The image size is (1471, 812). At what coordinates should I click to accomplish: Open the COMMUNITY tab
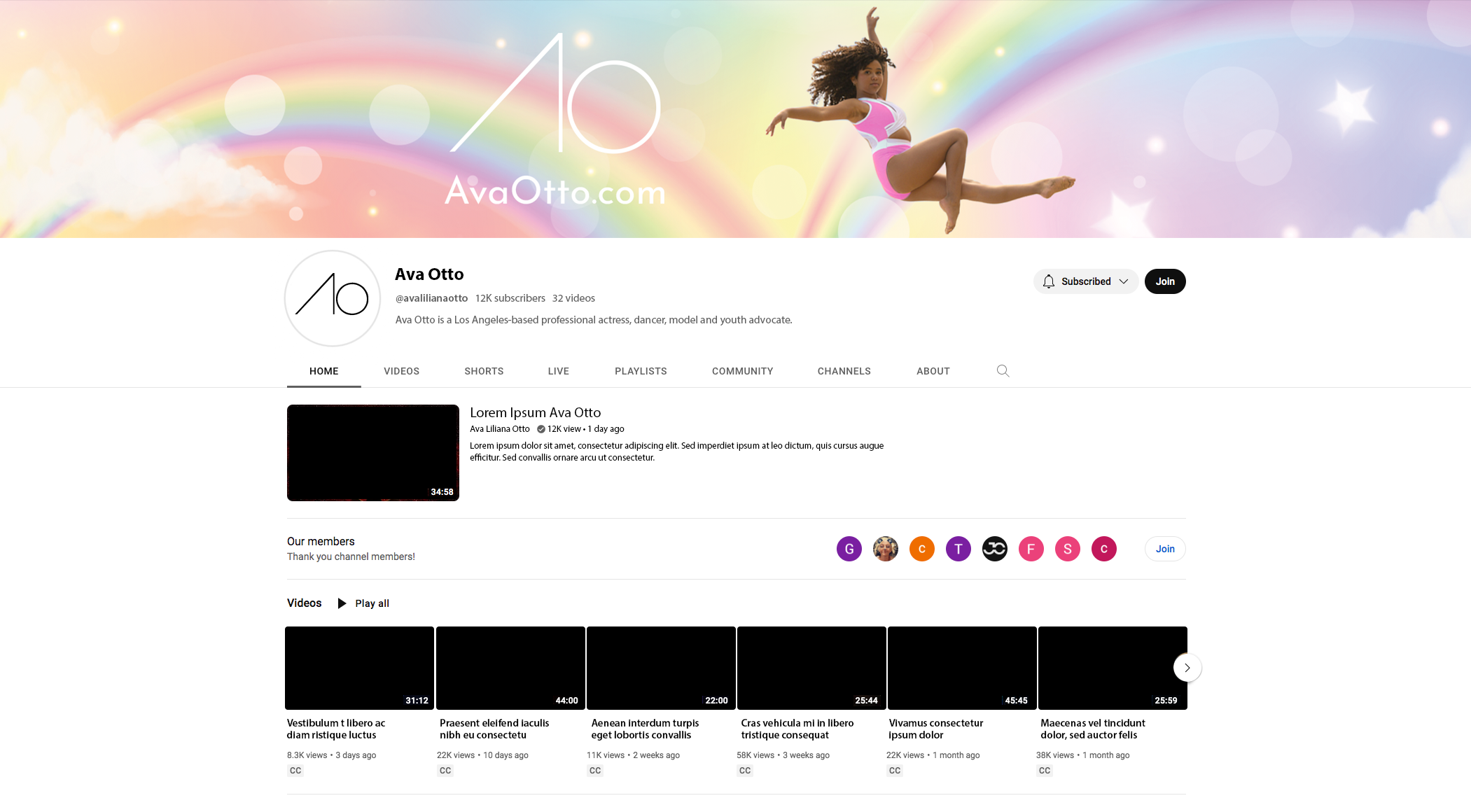[742, 371]
